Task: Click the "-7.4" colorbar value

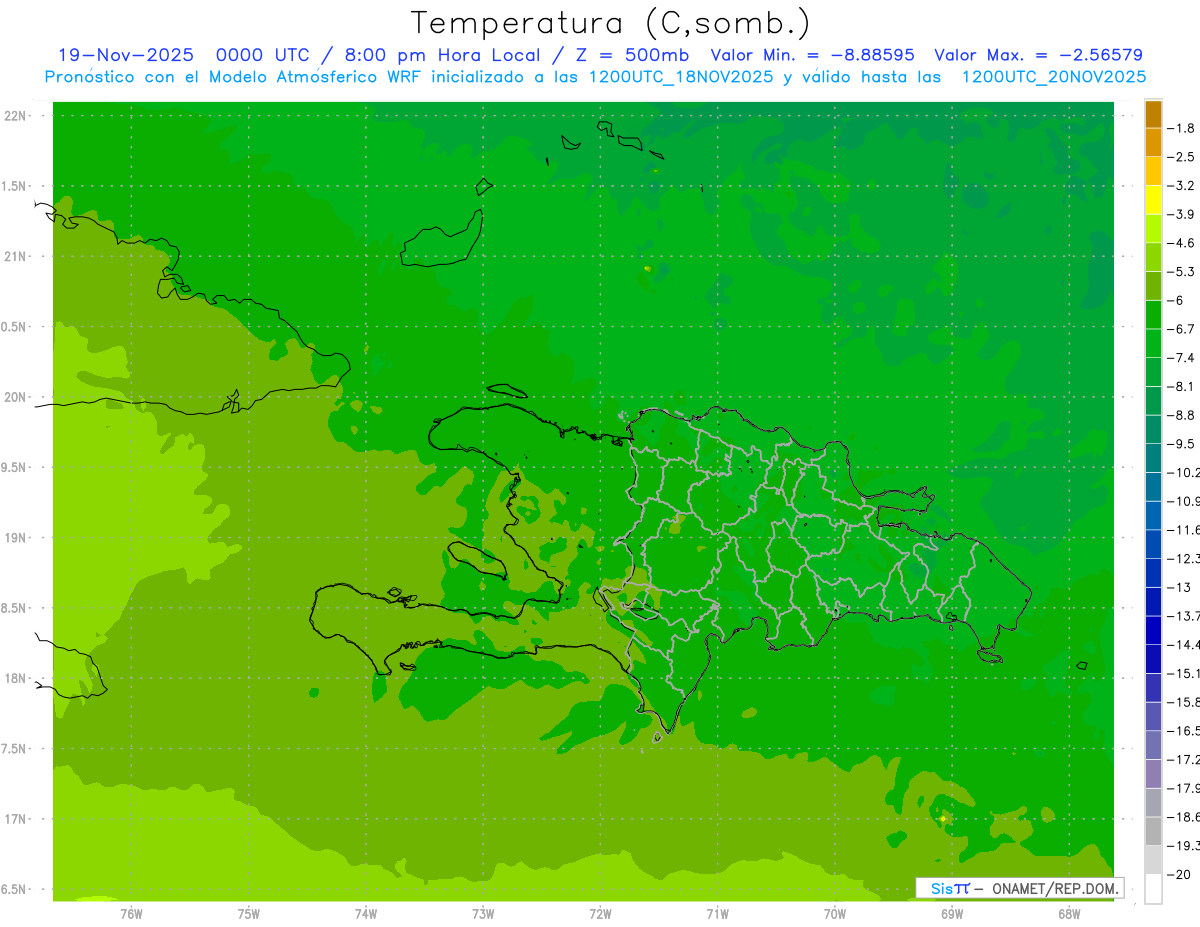Action: pos(1180,357)
